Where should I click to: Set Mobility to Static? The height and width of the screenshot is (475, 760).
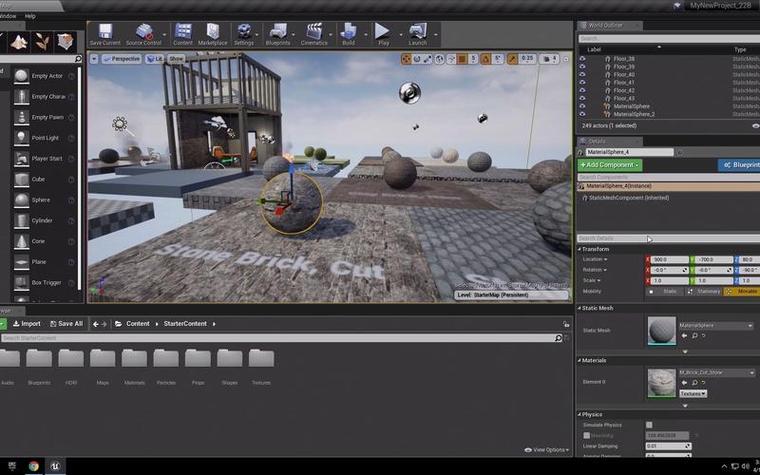click(665, 291)
